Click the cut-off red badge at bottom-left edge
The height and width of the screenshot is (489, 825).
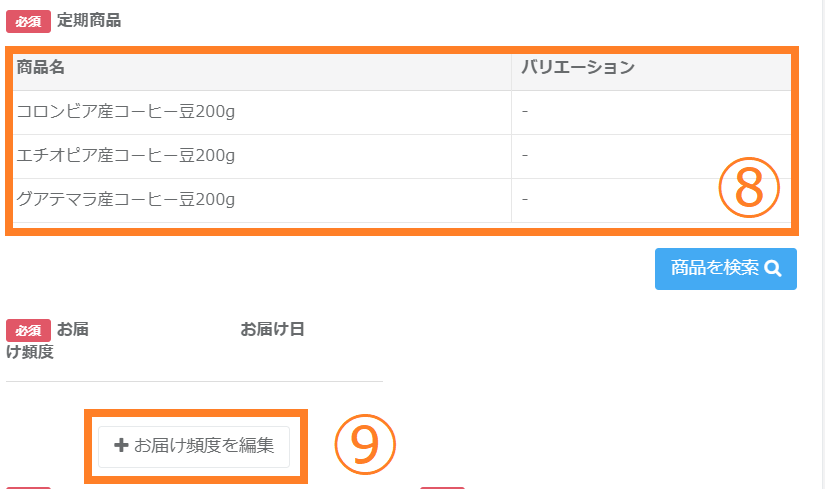click(x=28, y=487)
